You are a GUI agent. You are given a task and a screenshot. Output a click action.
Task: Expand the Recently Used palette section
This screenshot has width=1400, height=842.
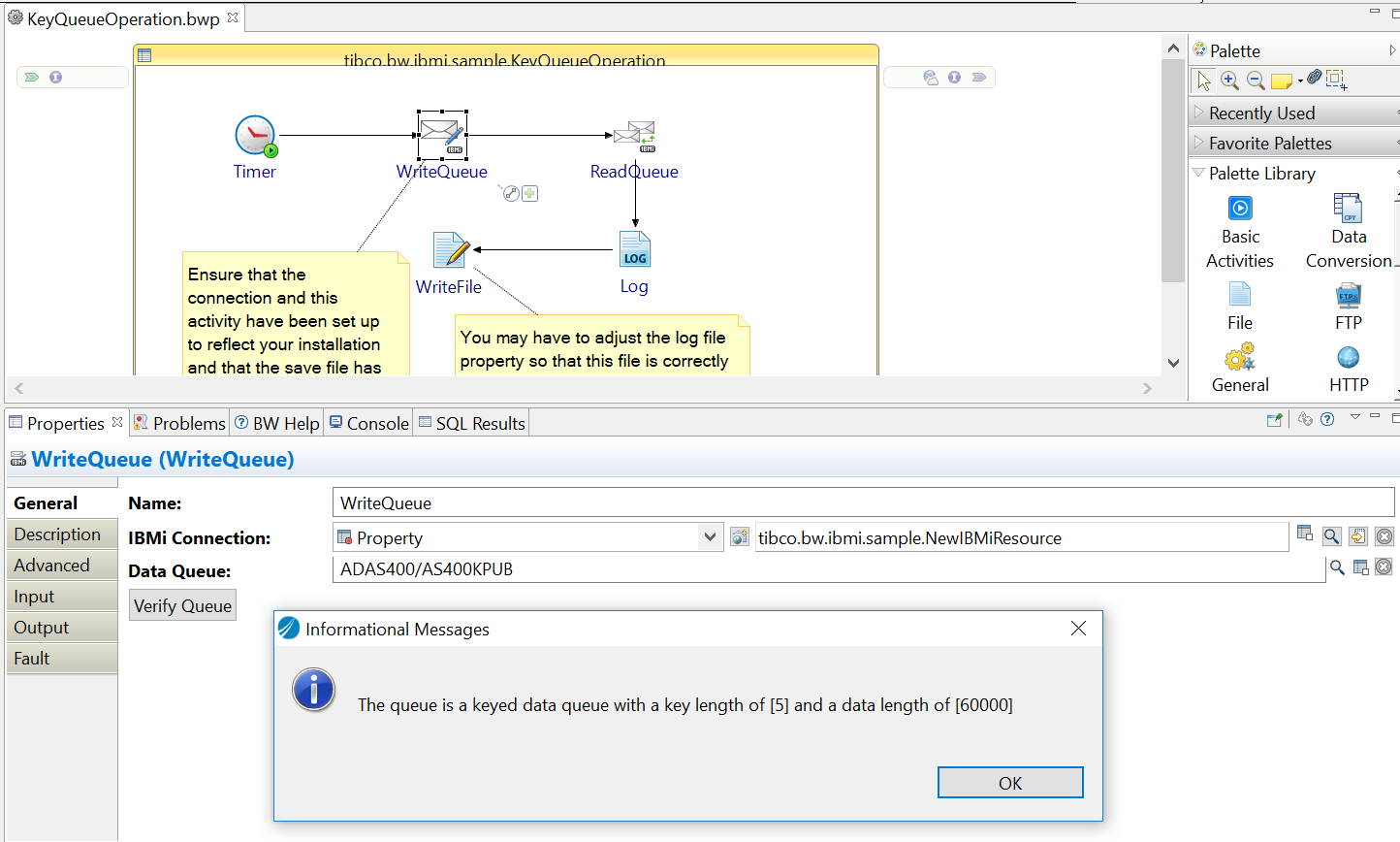pyautogui.click(x=1295, y=113)
